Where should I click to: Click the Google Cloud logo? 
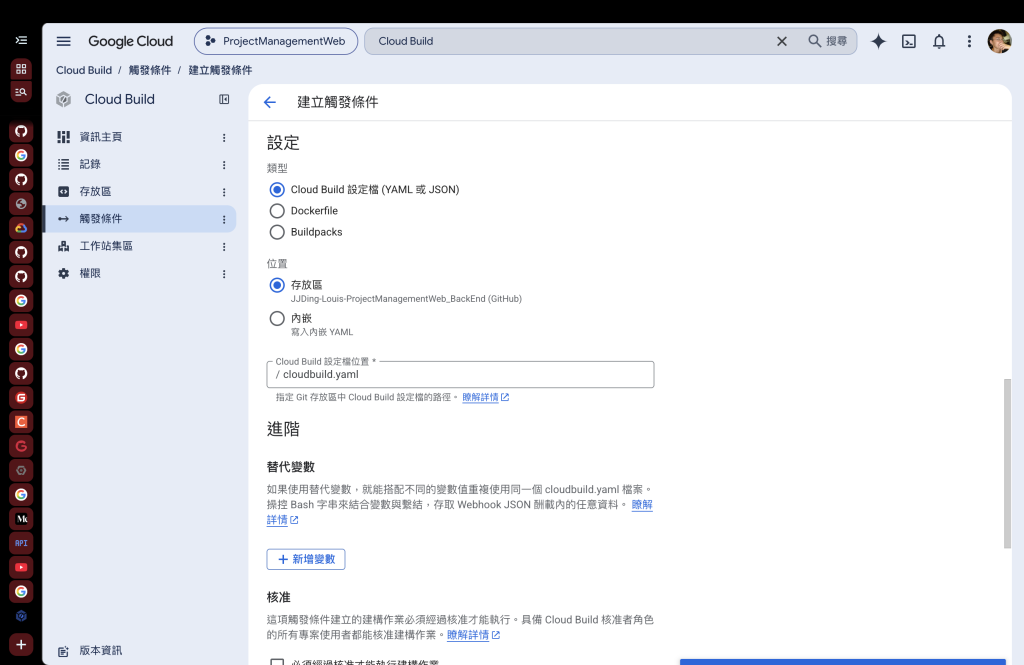(x=130, y=41)
